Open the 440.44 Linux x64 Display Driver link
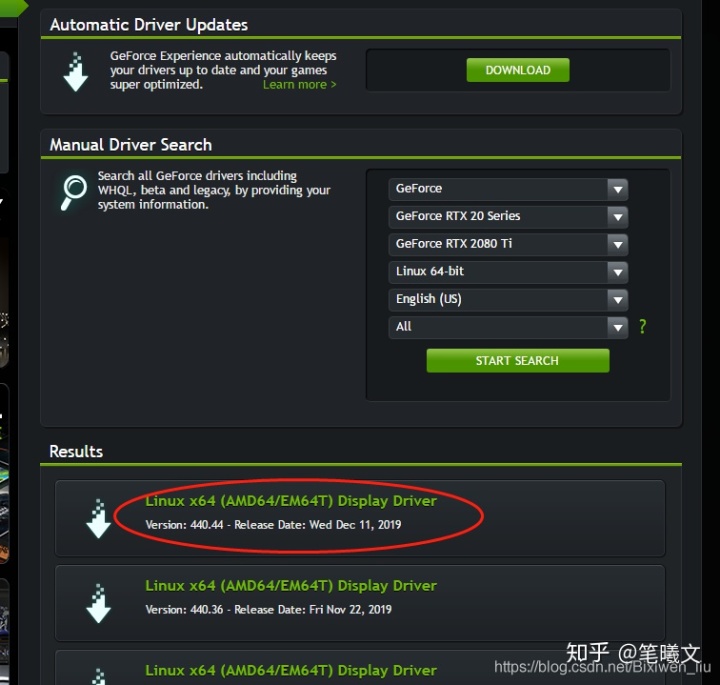720x685 pixels. tap(291, 501)
